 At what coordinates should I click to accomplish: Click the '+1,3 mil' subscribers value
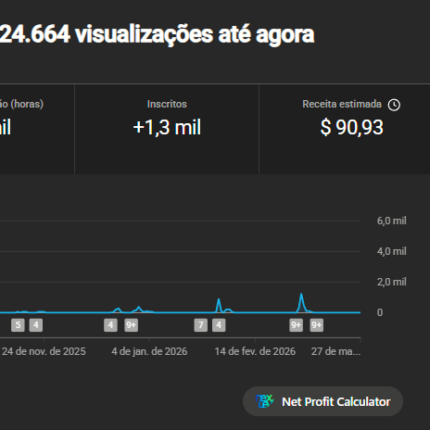[167, 127]
